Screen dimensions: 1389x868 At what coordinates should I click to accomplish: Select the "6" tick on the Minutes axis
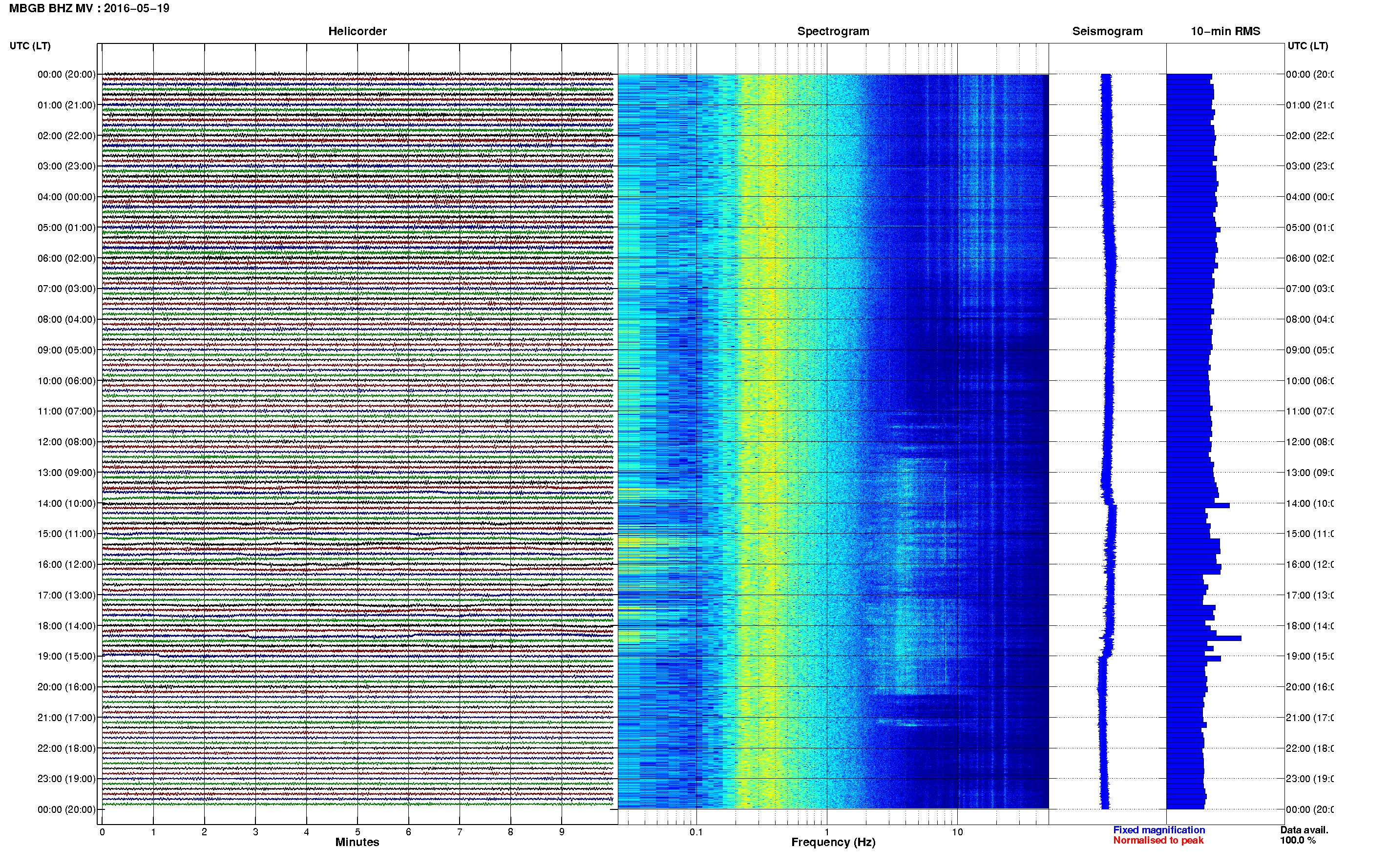(408, 832)
